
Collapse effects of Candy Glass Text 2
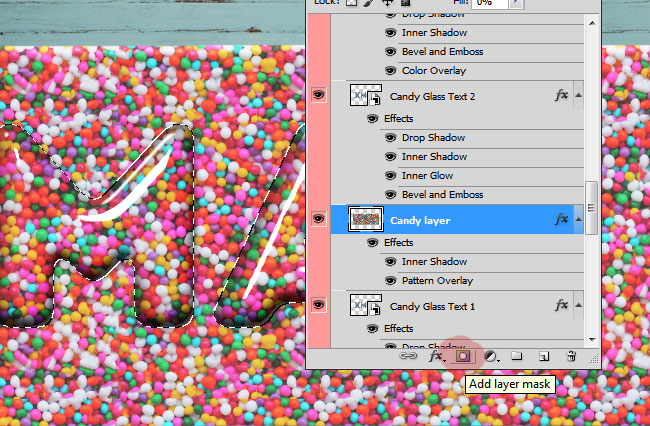(578, 96)
